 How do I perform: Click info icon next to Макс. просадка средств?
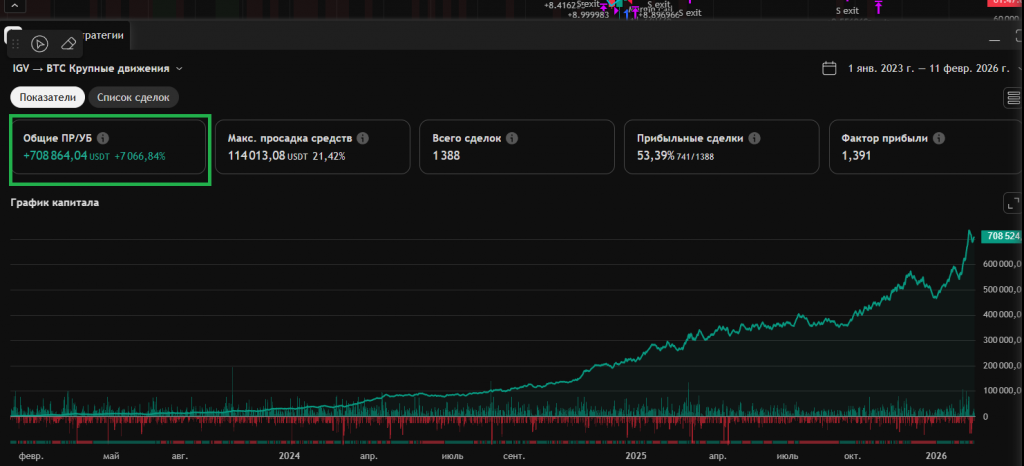(x=362, y=139)
